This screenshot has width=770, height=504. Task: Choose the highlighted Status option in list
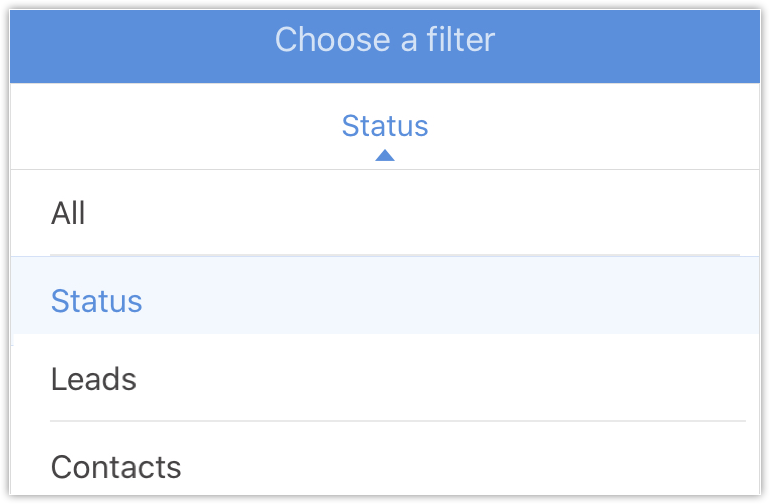click(x=97, y=301)
